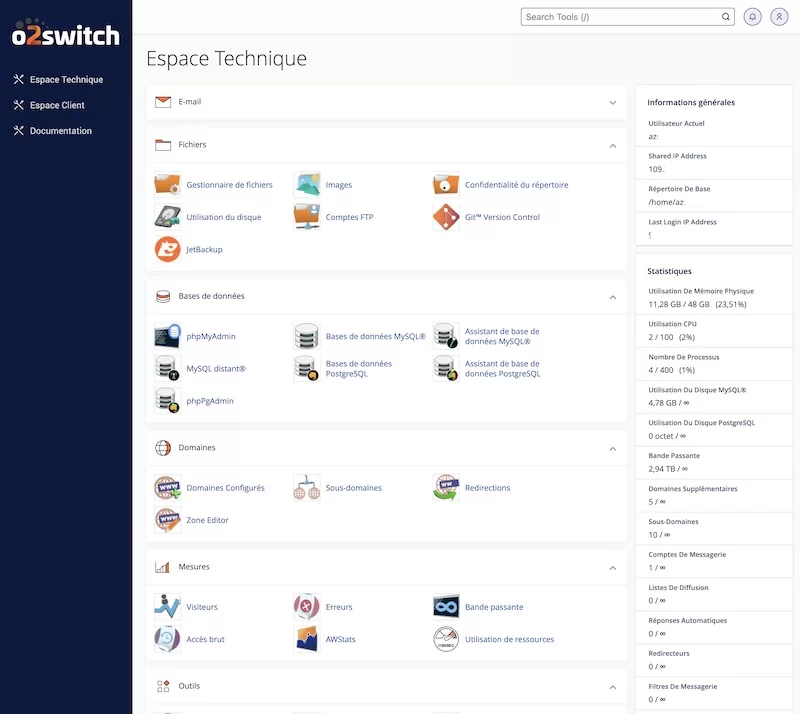Click the o2switch logo
The width and height of the screenshot is (800, 714).
pos(66,33)
